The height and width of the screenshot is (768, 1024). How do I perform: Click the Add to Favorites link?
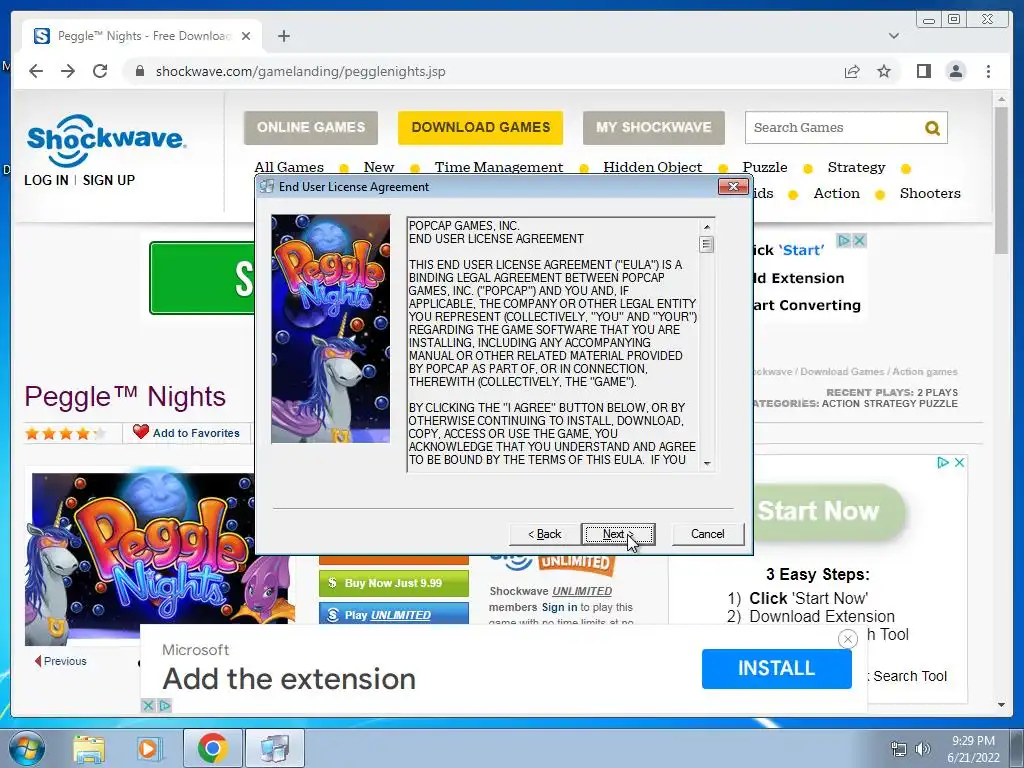coord(196,433)
